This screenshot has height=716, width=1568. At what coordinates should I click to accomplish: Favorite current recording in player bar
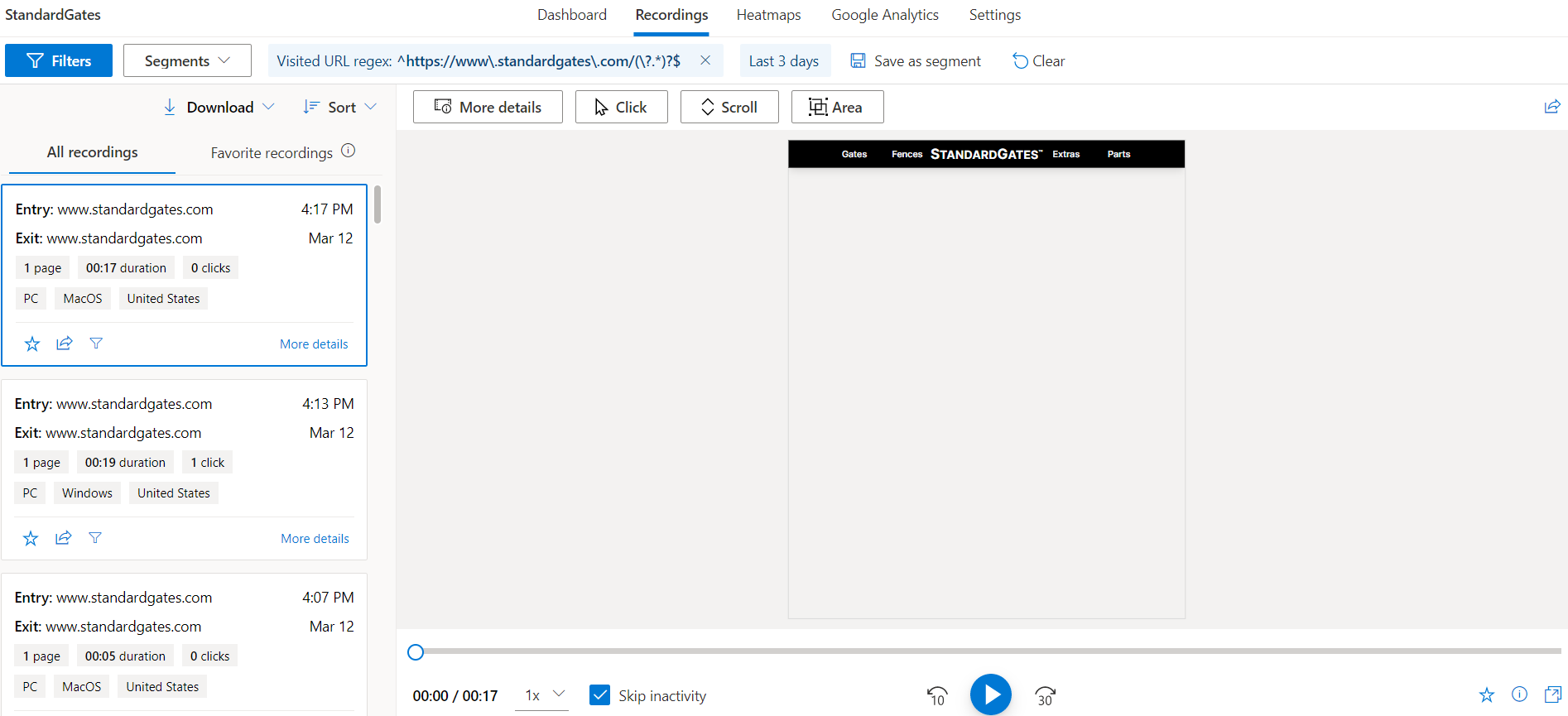point(1487,694)
